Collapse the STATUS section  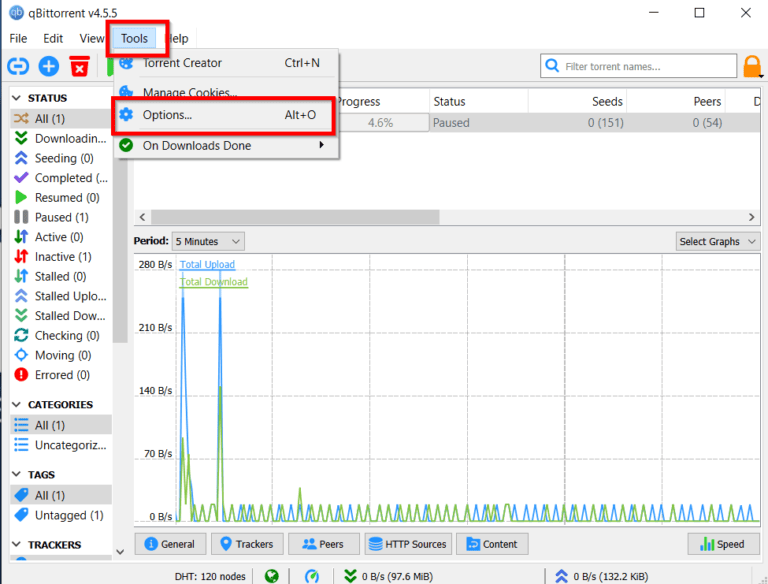point(16,98)
